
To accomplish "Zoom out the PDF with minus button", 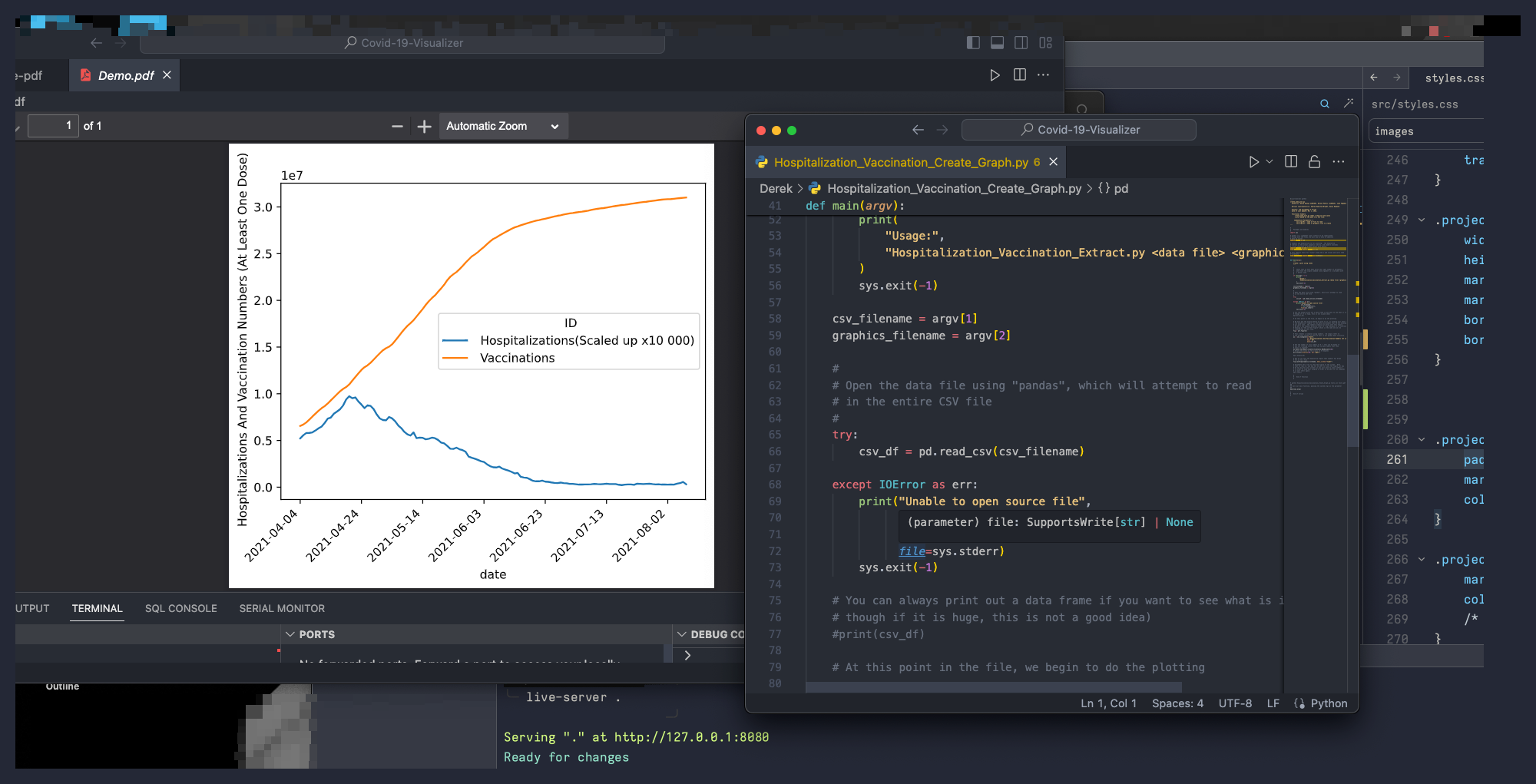I will [x=397, y=126].
